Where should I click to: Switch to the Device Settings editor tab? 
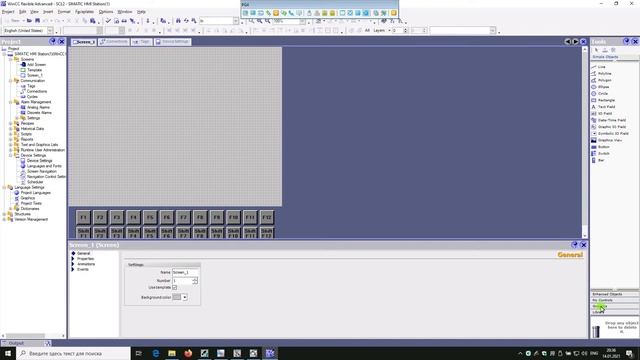pos(172,42)
